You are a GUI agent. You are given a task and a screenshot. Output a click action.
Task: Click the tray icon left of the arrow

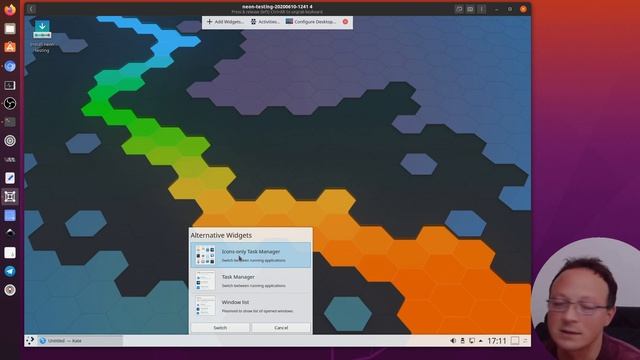(x=472, y=340)
